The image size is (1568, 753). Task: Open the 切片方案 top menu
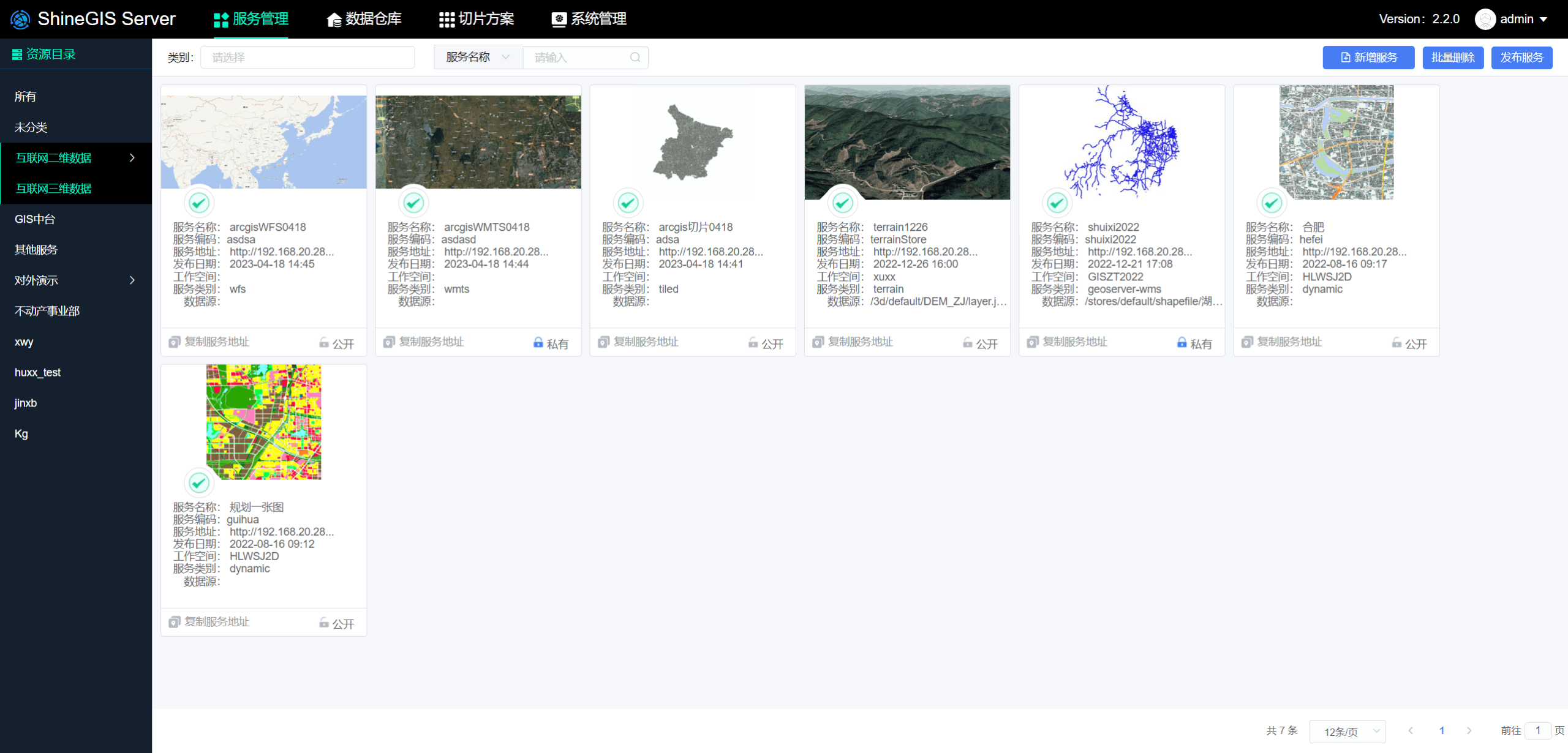477,19
